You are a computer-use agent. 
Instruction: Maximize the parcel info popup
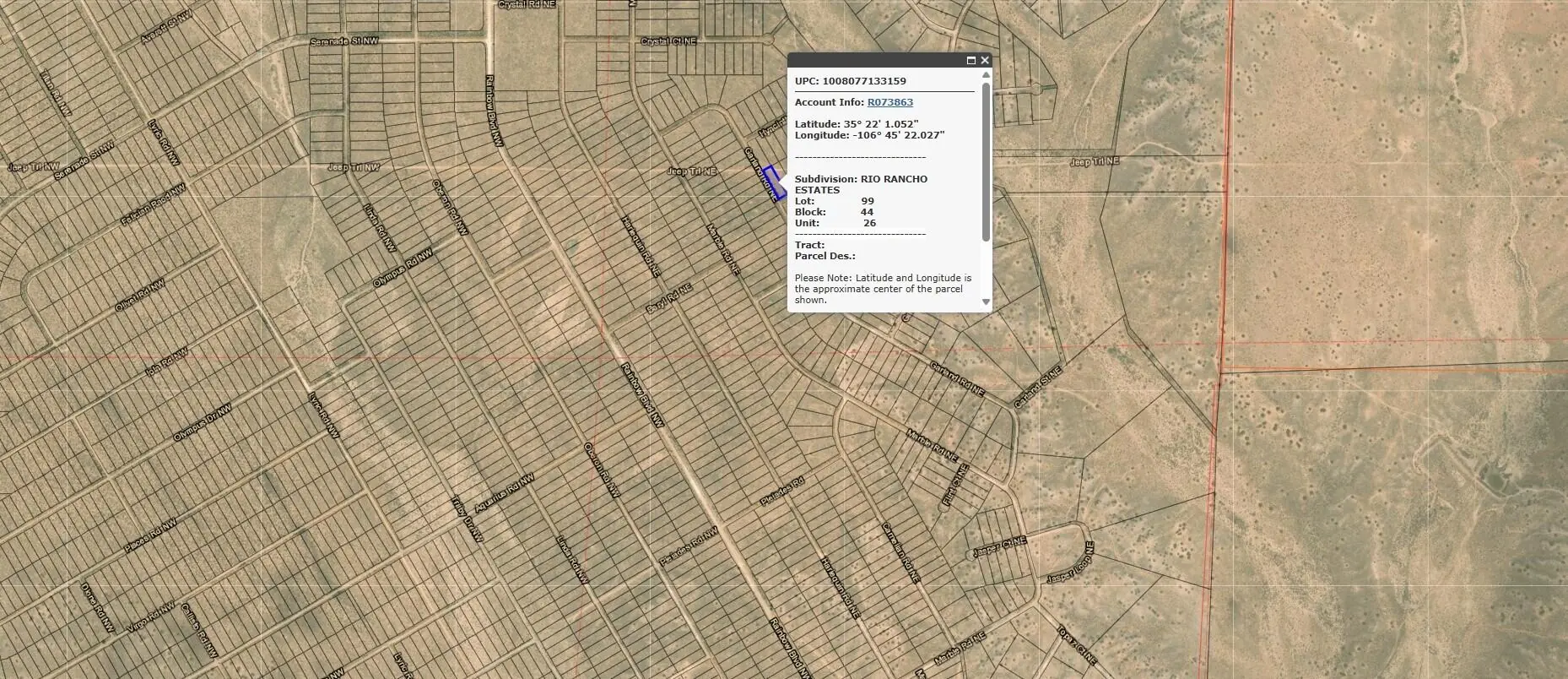971,61
